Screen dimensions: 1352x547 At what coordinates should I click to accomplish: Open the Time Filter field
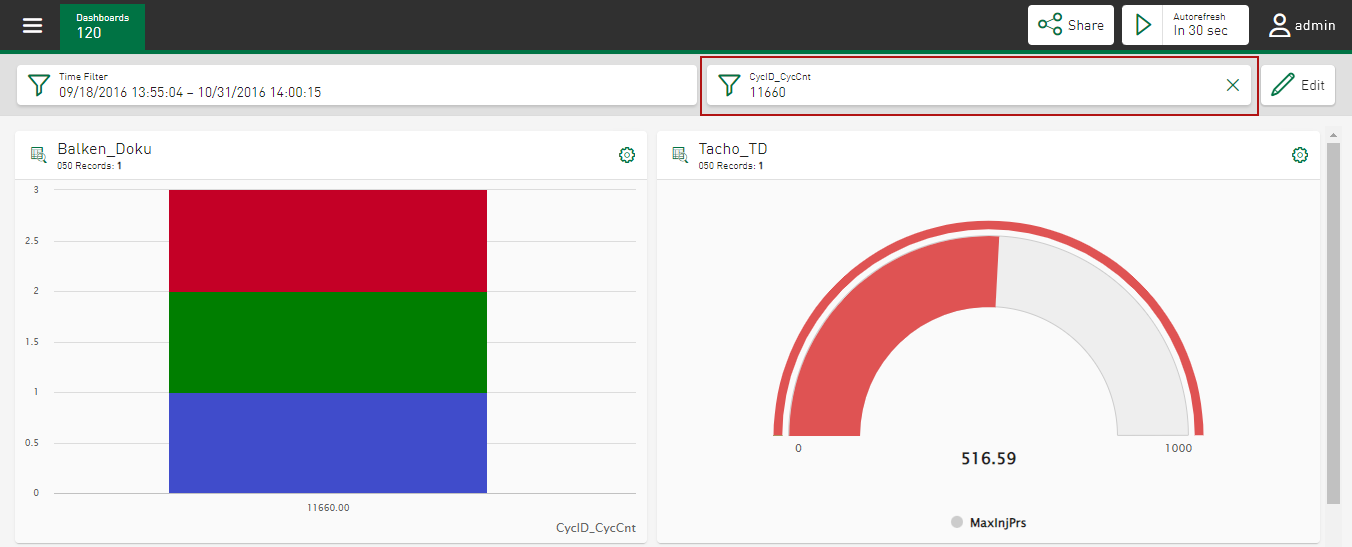point(357,85)
